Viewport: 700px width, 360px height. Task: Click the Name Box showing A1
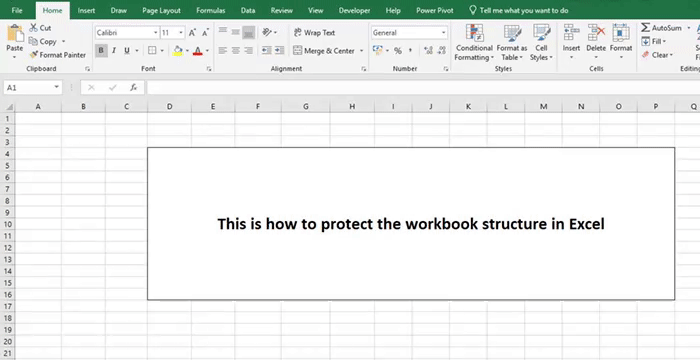coord(28,88)
